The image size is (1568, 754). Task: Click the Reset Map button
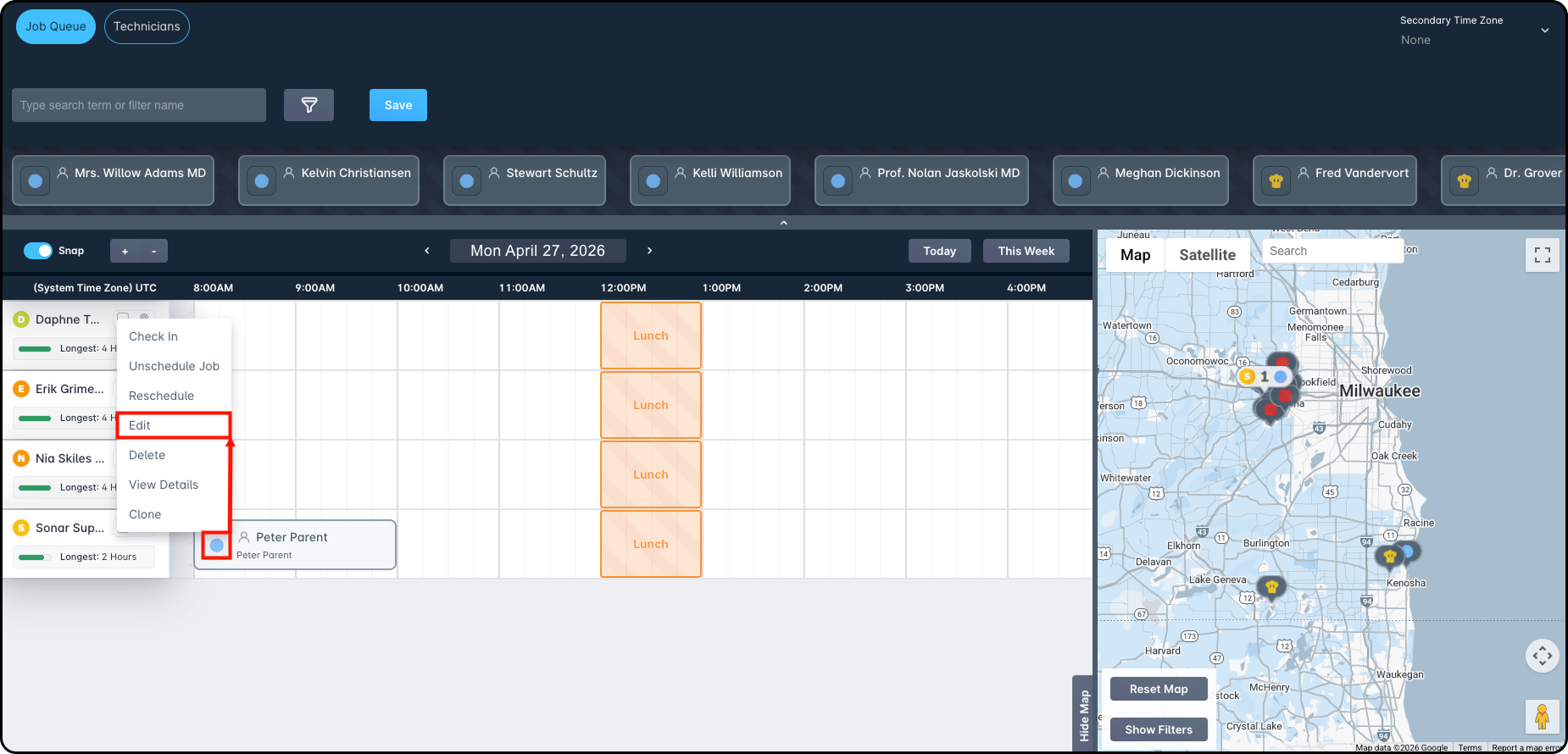coord(1159,689)
